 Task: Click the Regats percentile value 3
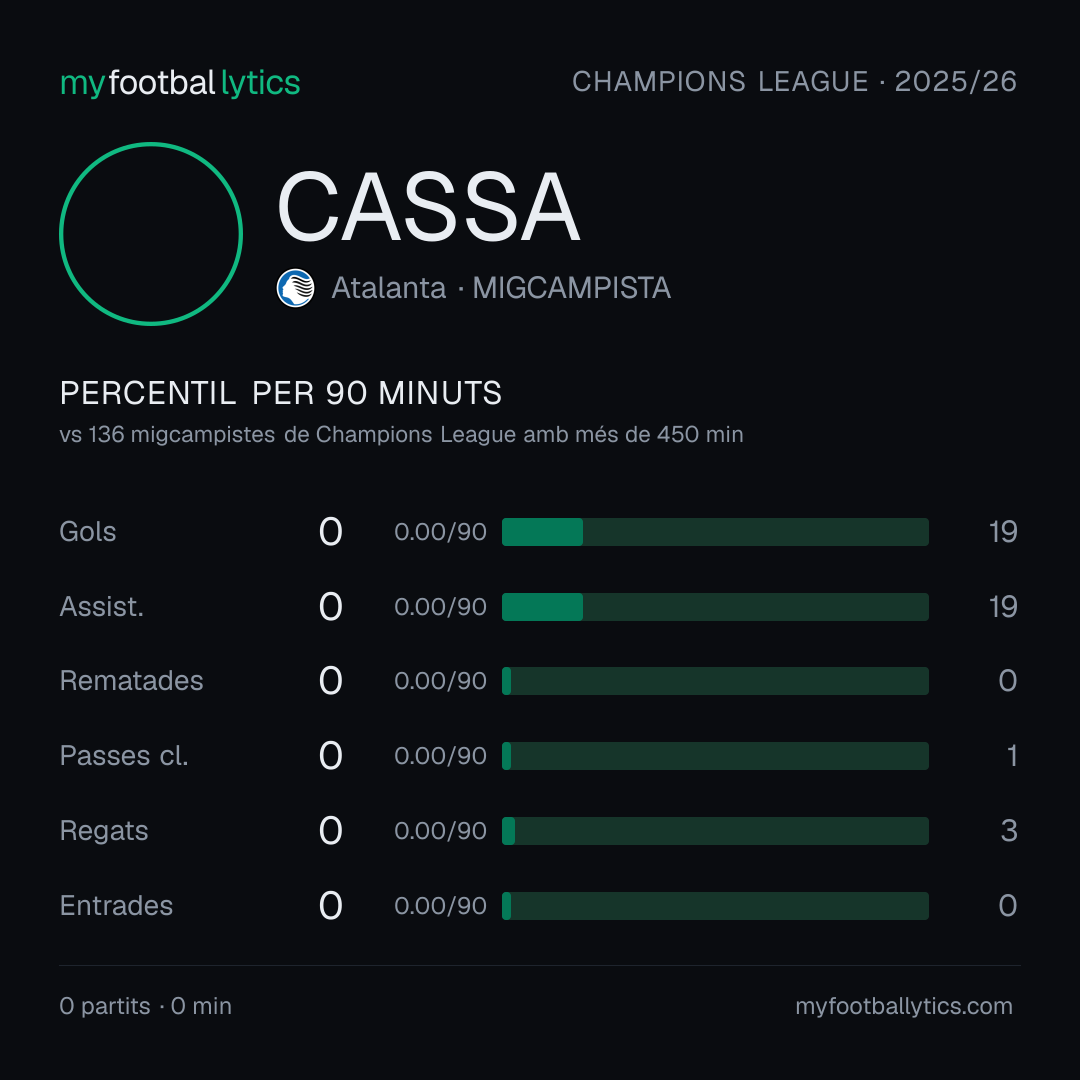(x=1009, y=831)
